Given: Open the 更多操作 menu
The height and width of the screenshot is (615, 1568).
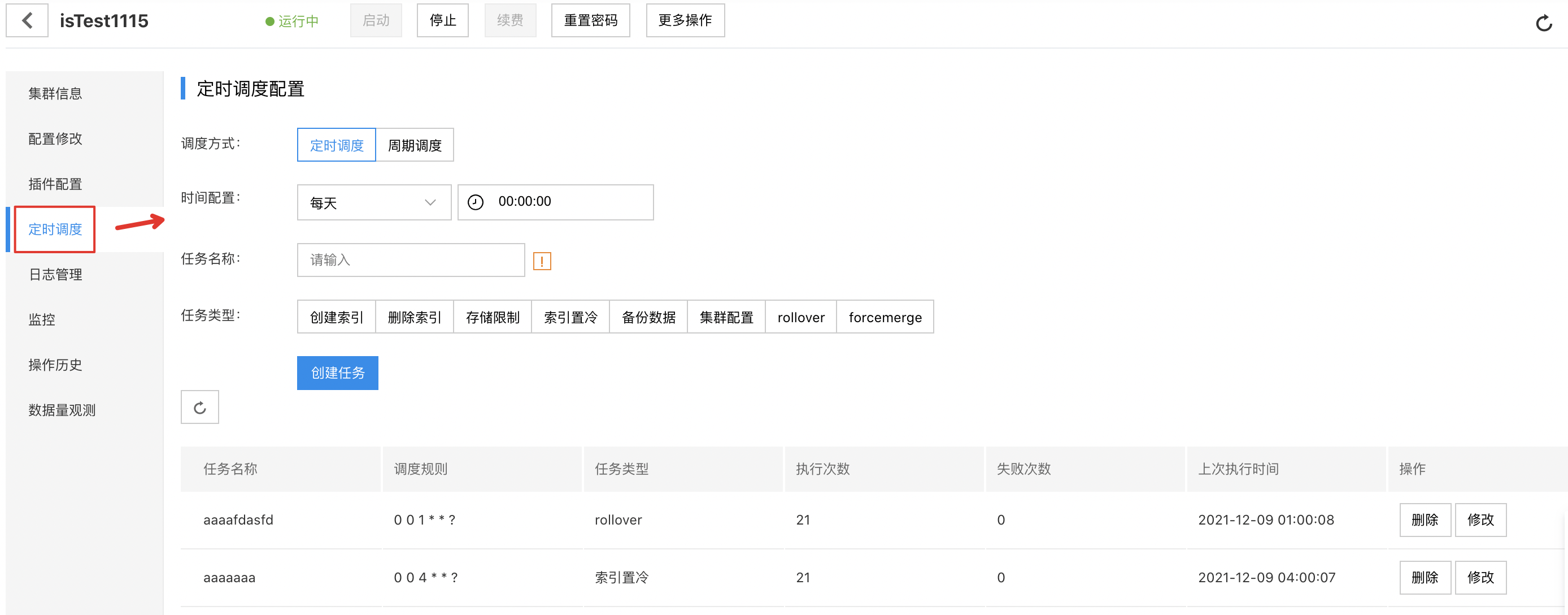Looking at the screenshot, I should point(685,21).
